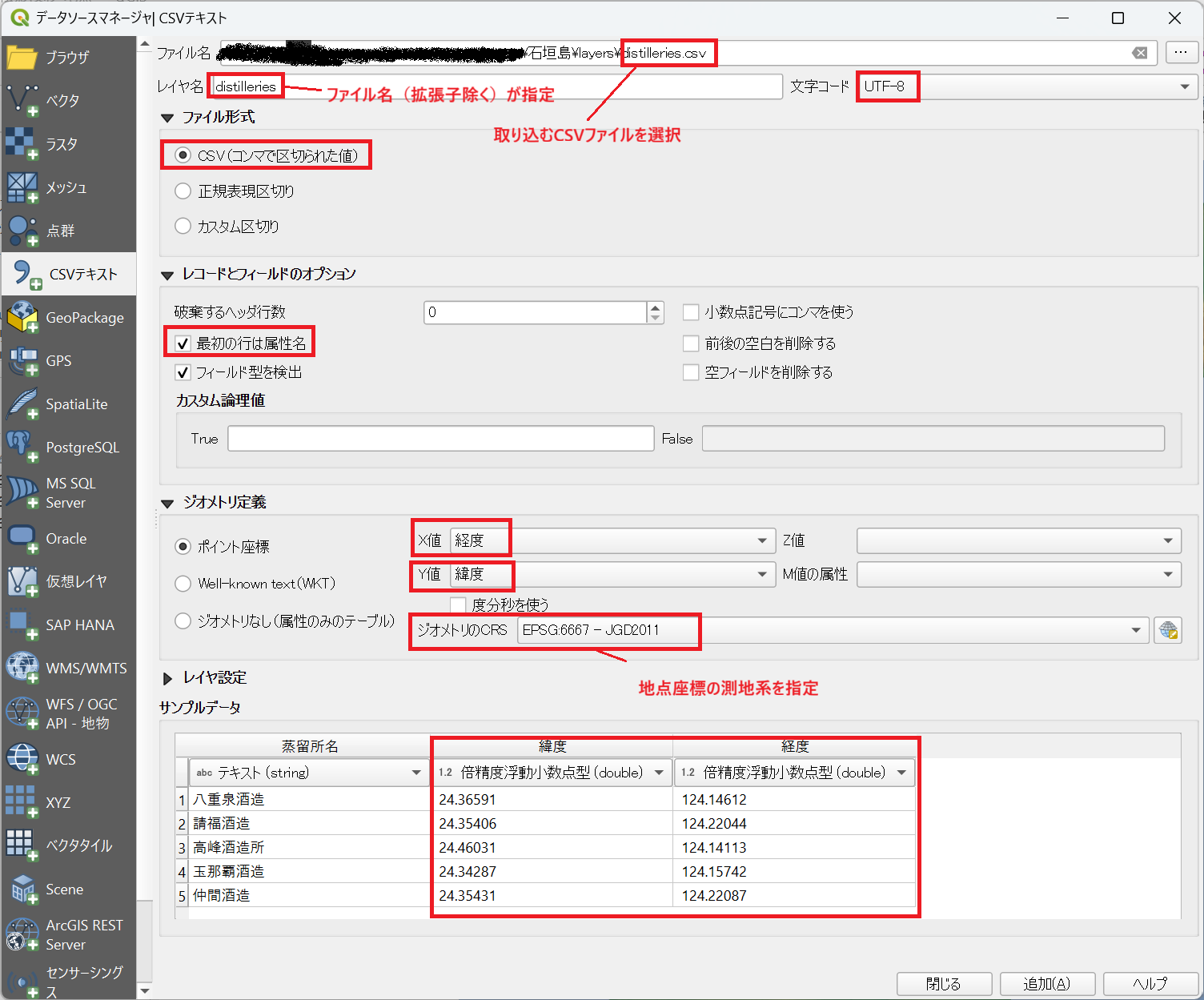Choose the WMS/WMTS globe icon

[22, 667]
